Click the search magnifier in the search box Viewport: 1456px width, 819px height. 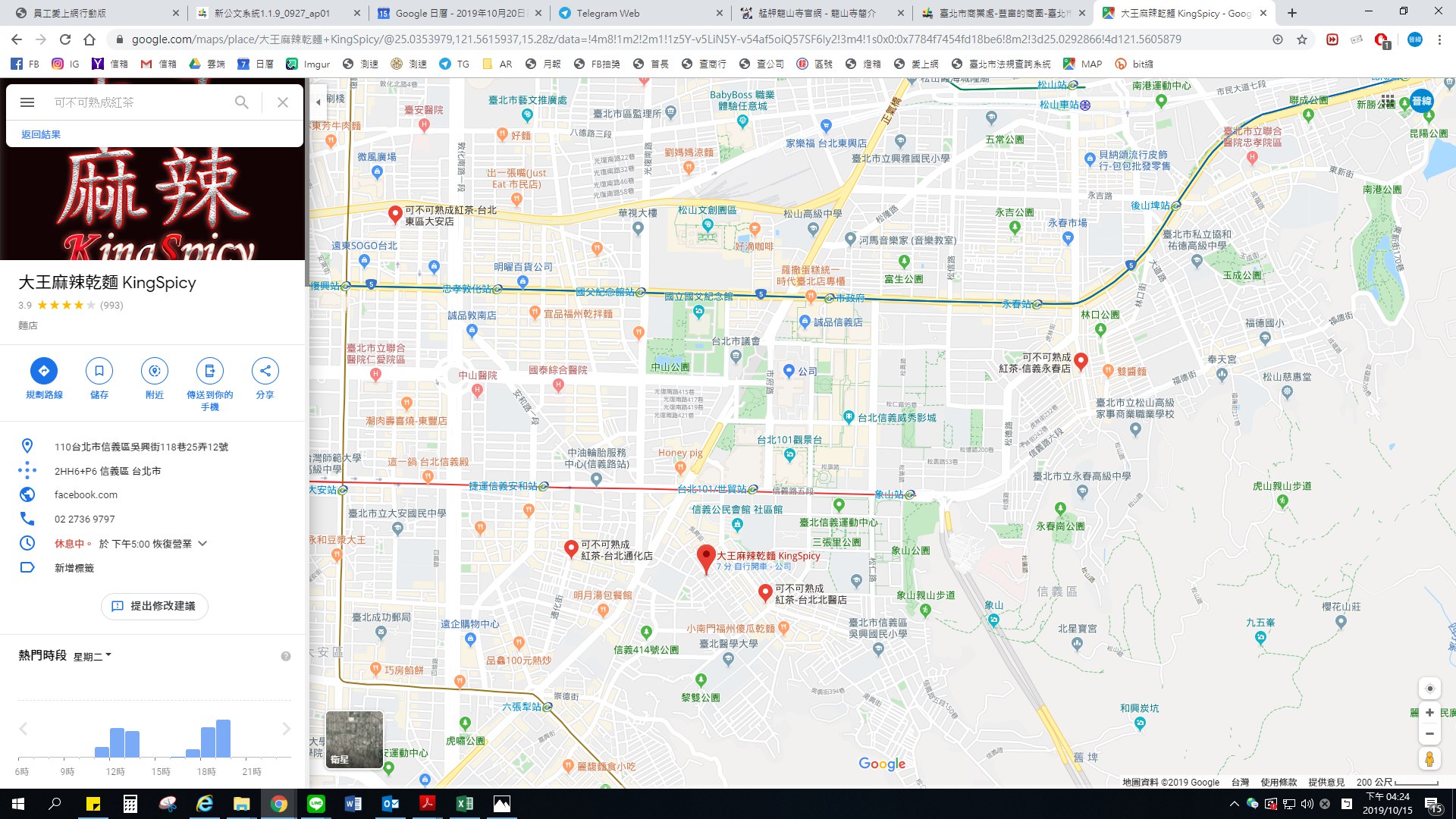(x=241, y=102)
